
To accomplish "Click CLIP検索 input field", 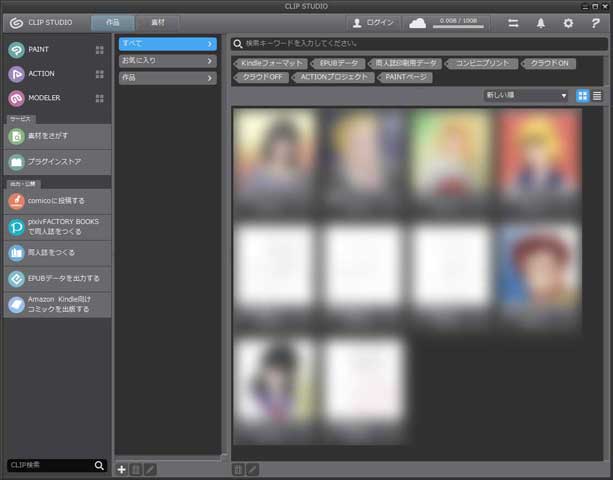I will 50,465.
